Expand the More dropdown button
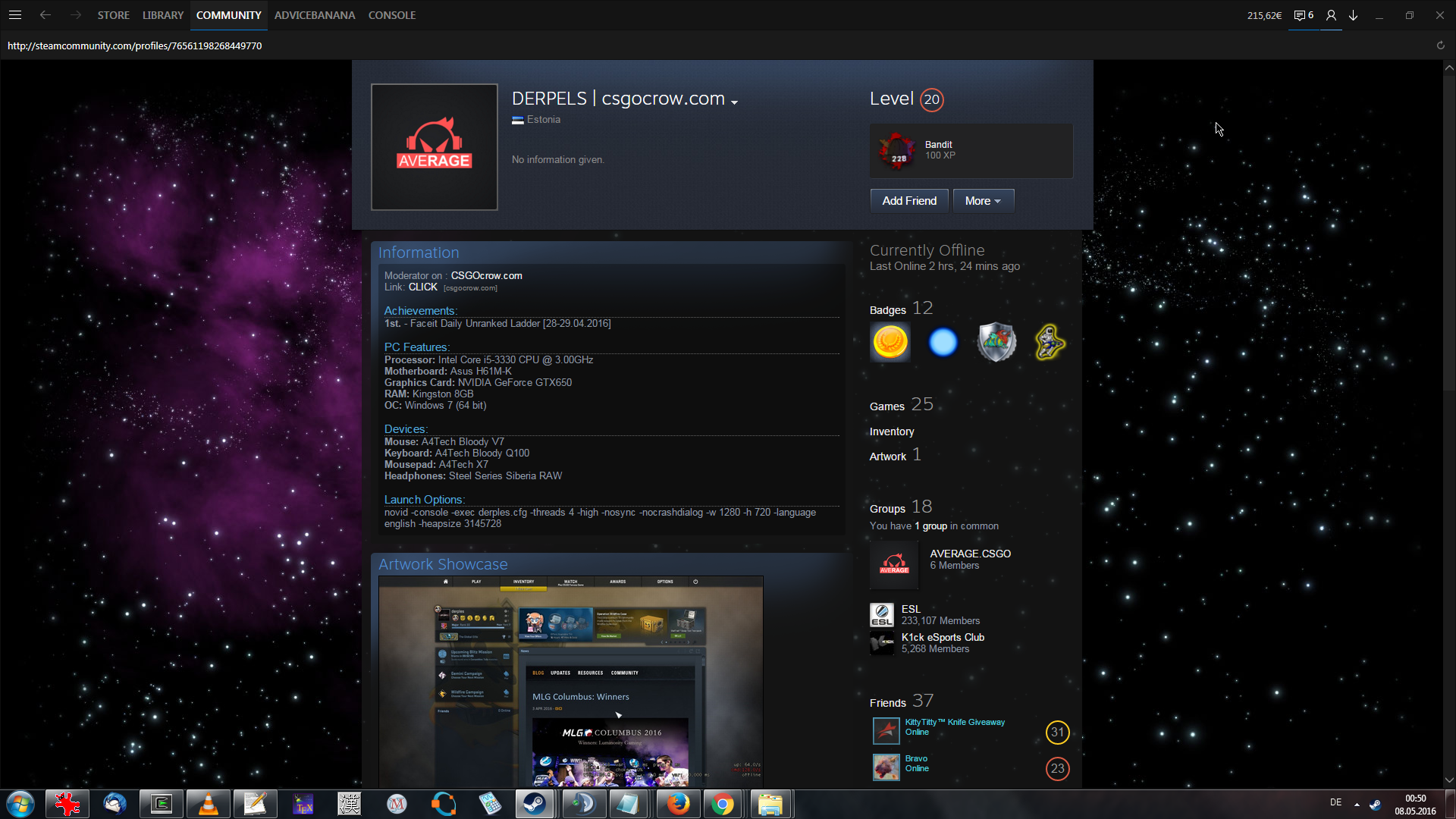The height and width of the screenshot is (819, 1456). click(x=983, y=201)
